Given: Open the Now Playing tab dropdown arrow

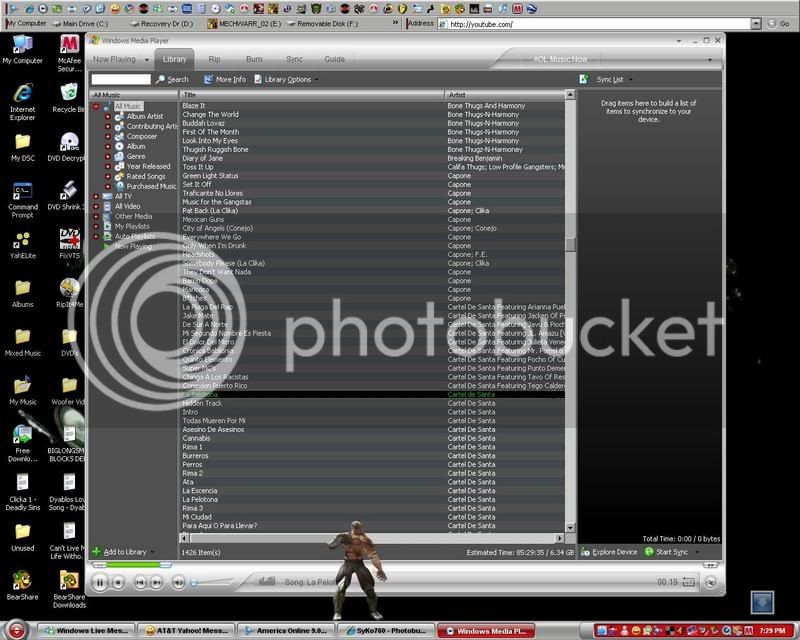Looking at the screenshot, I should [147, 60].
